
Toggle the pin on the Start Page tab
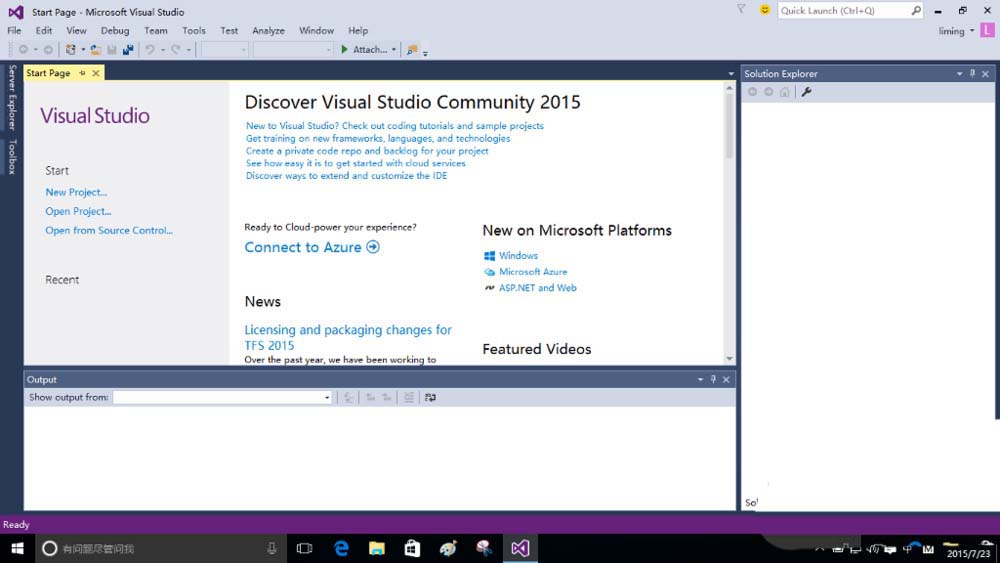click(x=82, y=73)
